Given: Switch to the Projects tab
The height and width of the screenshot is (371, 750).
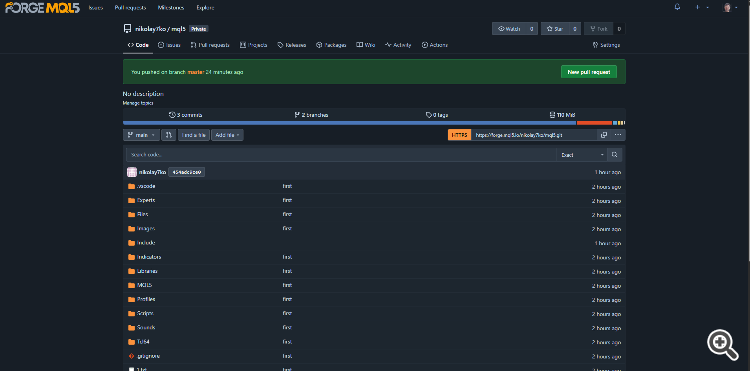Looking at the screenshot, I should (254, 45).
